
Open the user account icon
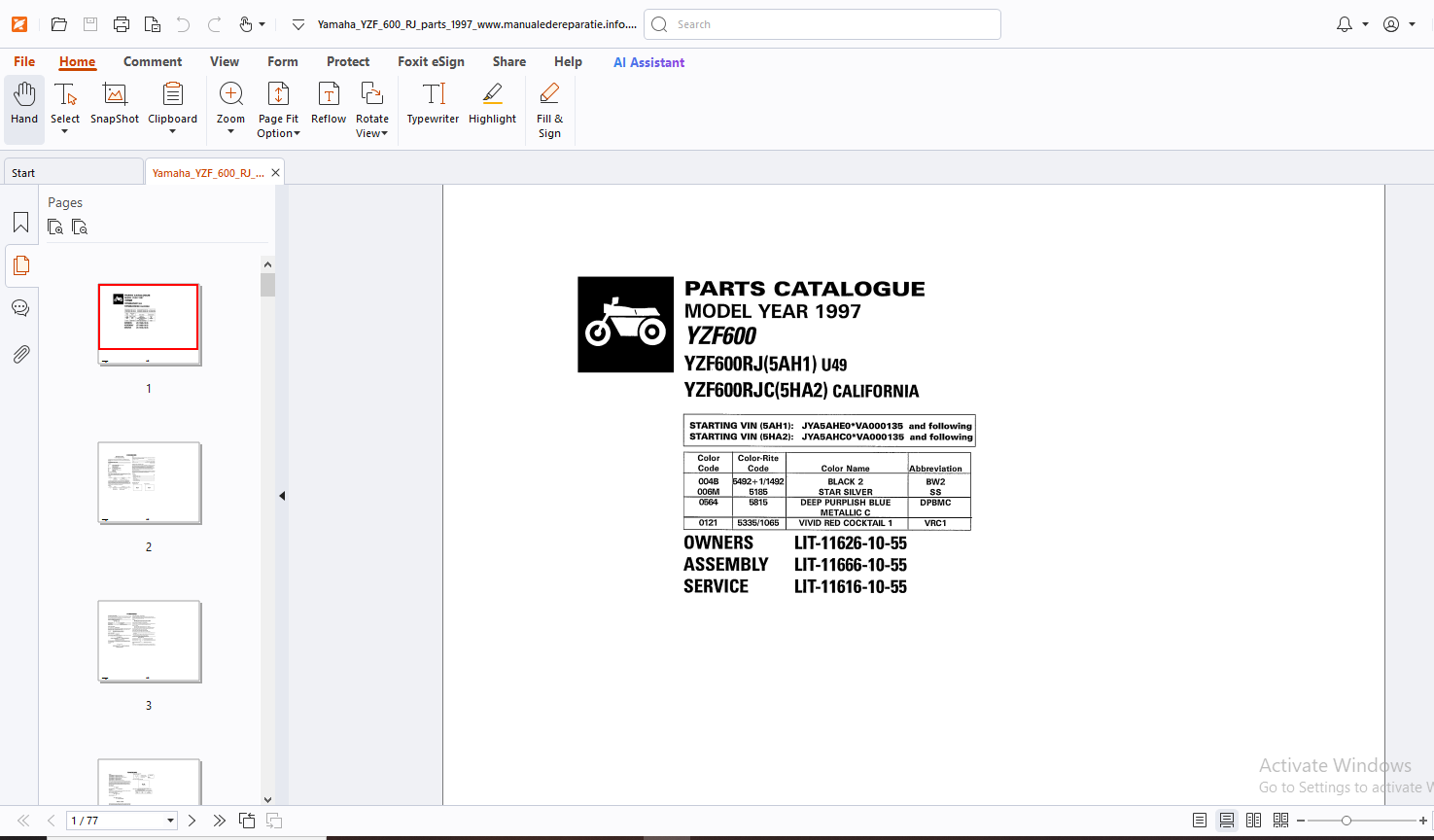coord(1391,24)
